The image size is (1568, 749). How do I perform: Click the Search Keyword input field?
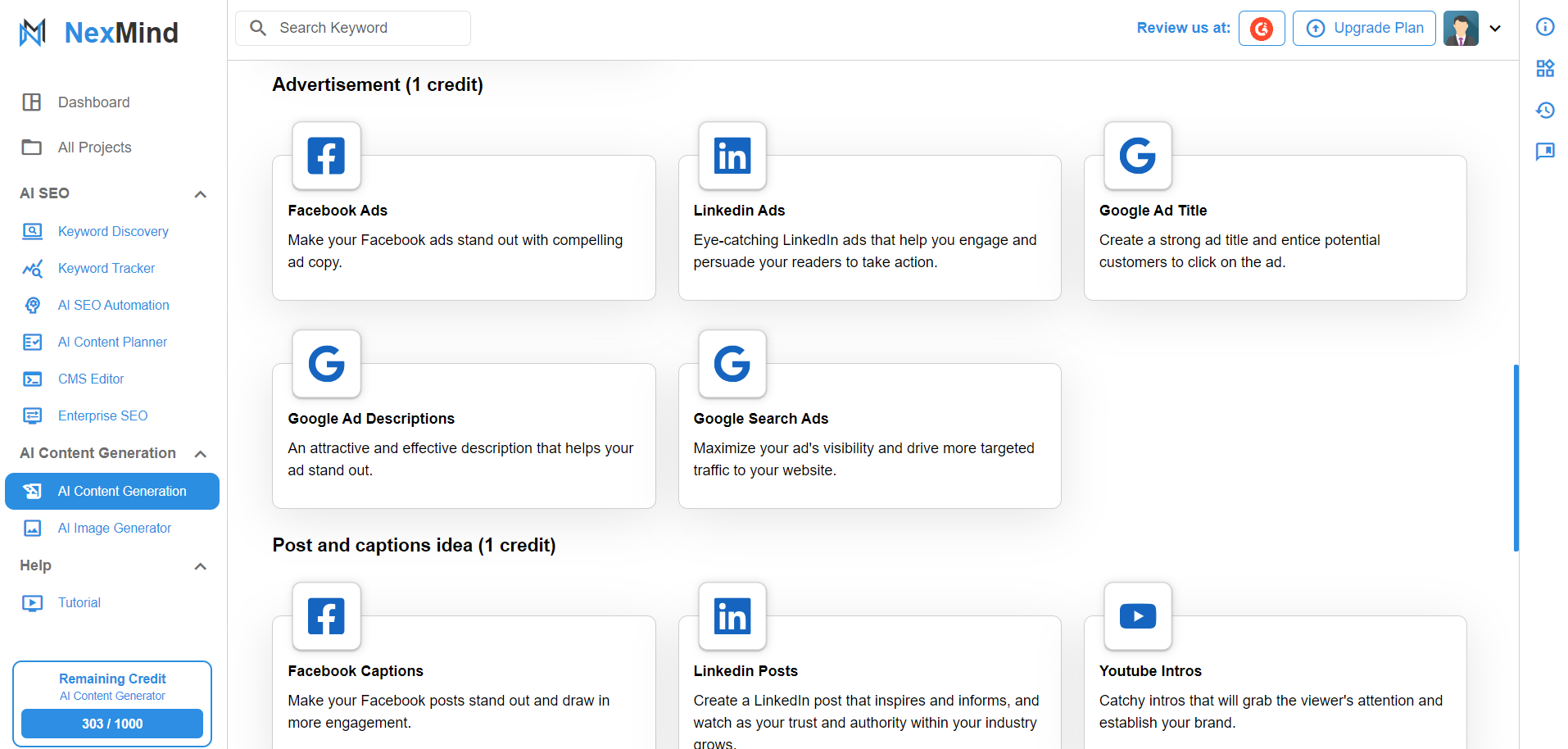tap(353, 28)
